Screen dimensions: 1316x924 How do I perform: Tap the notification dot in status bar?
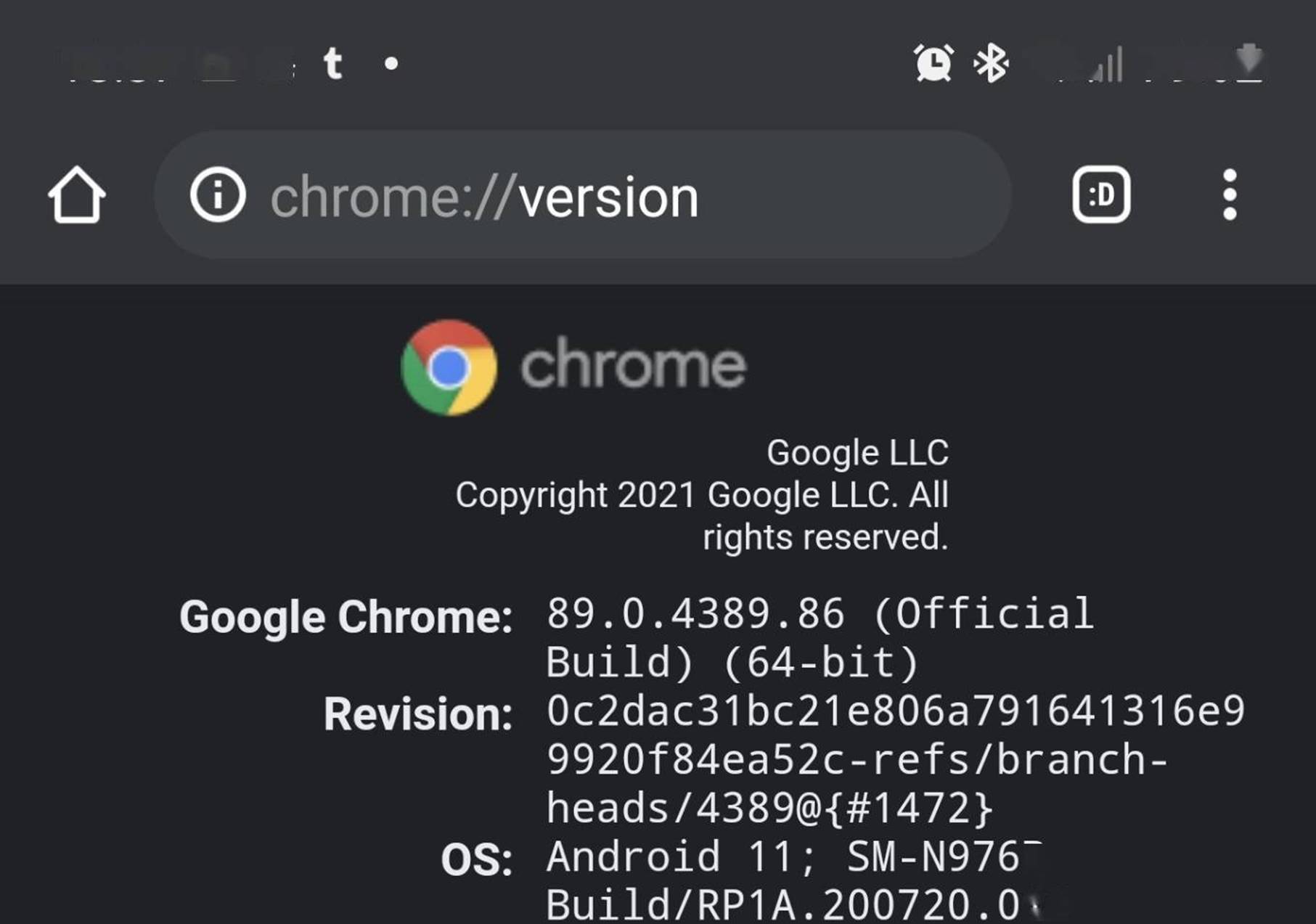click(x=391, y=64)
